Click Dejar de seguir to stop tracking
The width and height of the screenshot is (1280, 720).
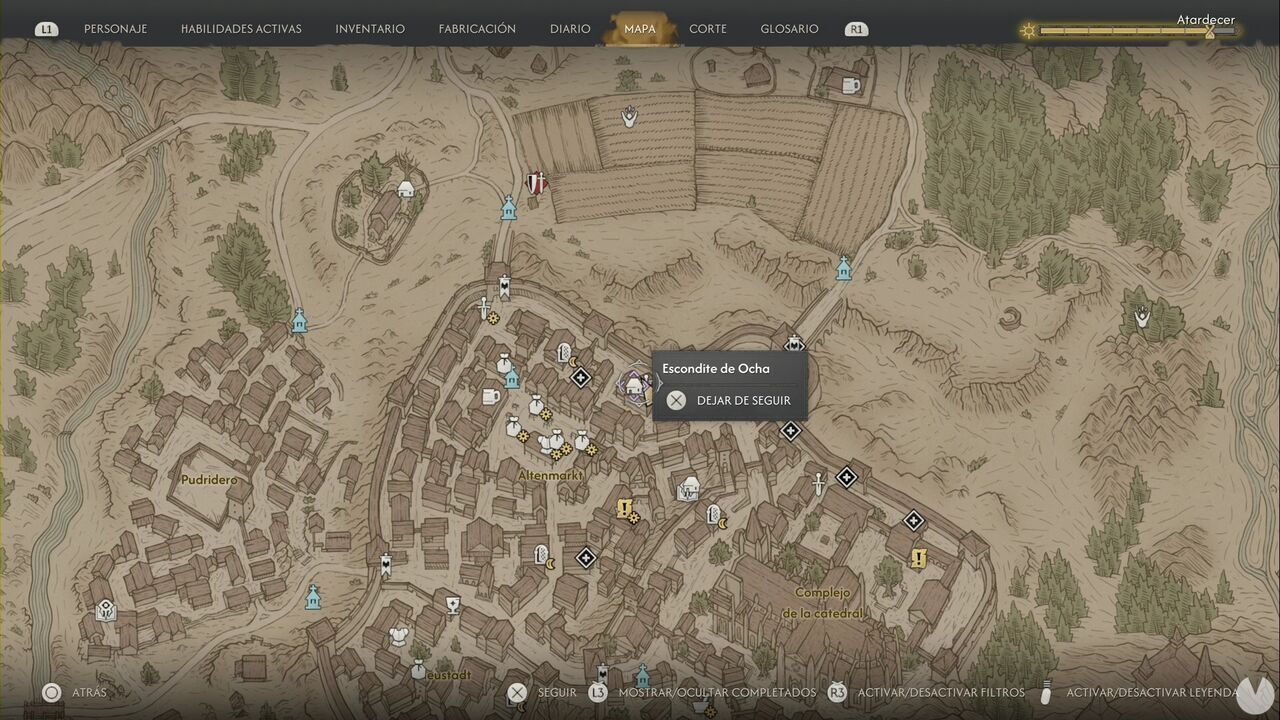tap(730, 400)
